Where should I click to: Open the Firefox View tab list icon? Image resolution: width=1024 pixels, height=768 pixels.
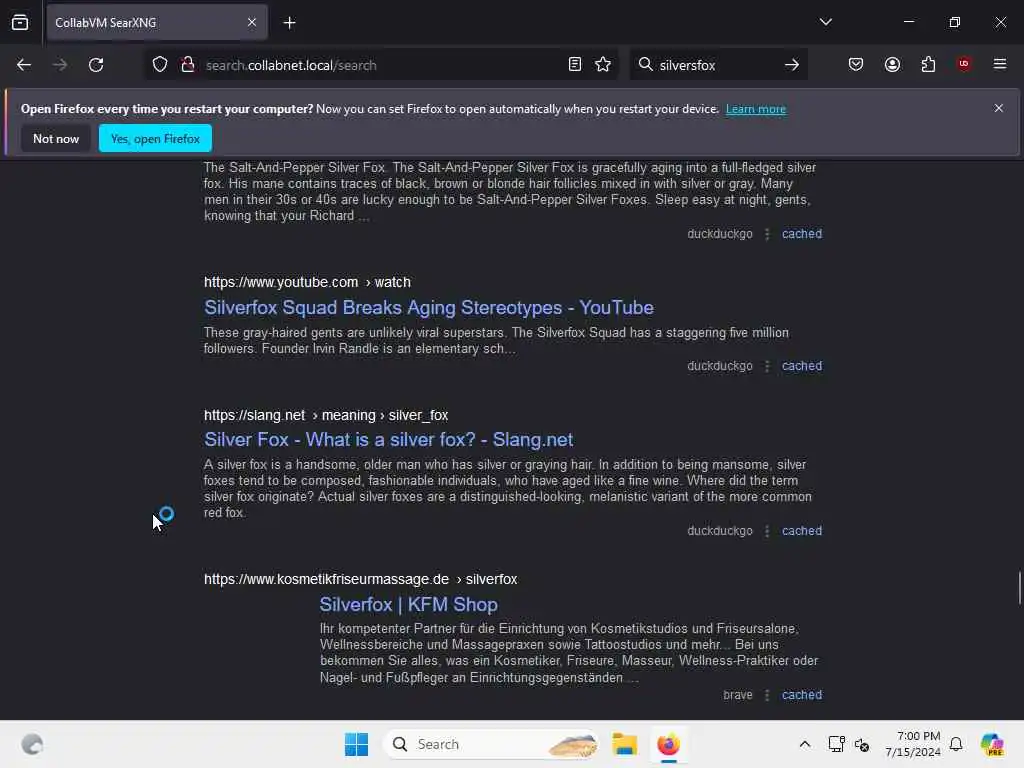[x=20, y=22]
